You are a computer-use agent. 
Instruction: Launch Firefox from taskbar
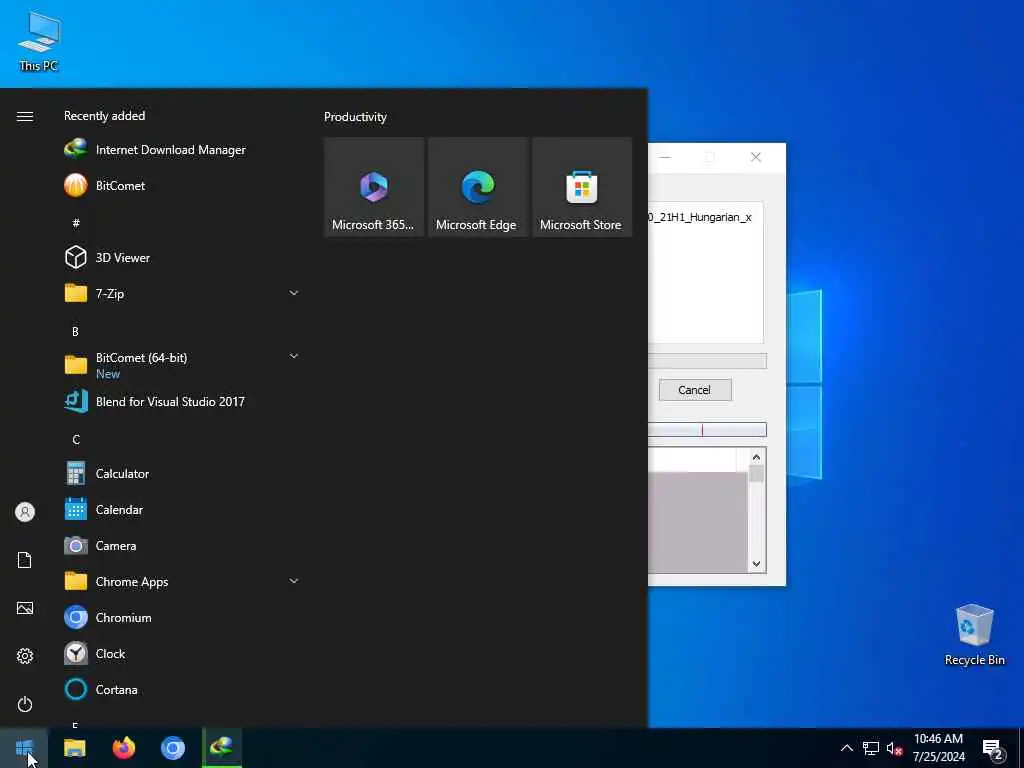click(123, 748)
